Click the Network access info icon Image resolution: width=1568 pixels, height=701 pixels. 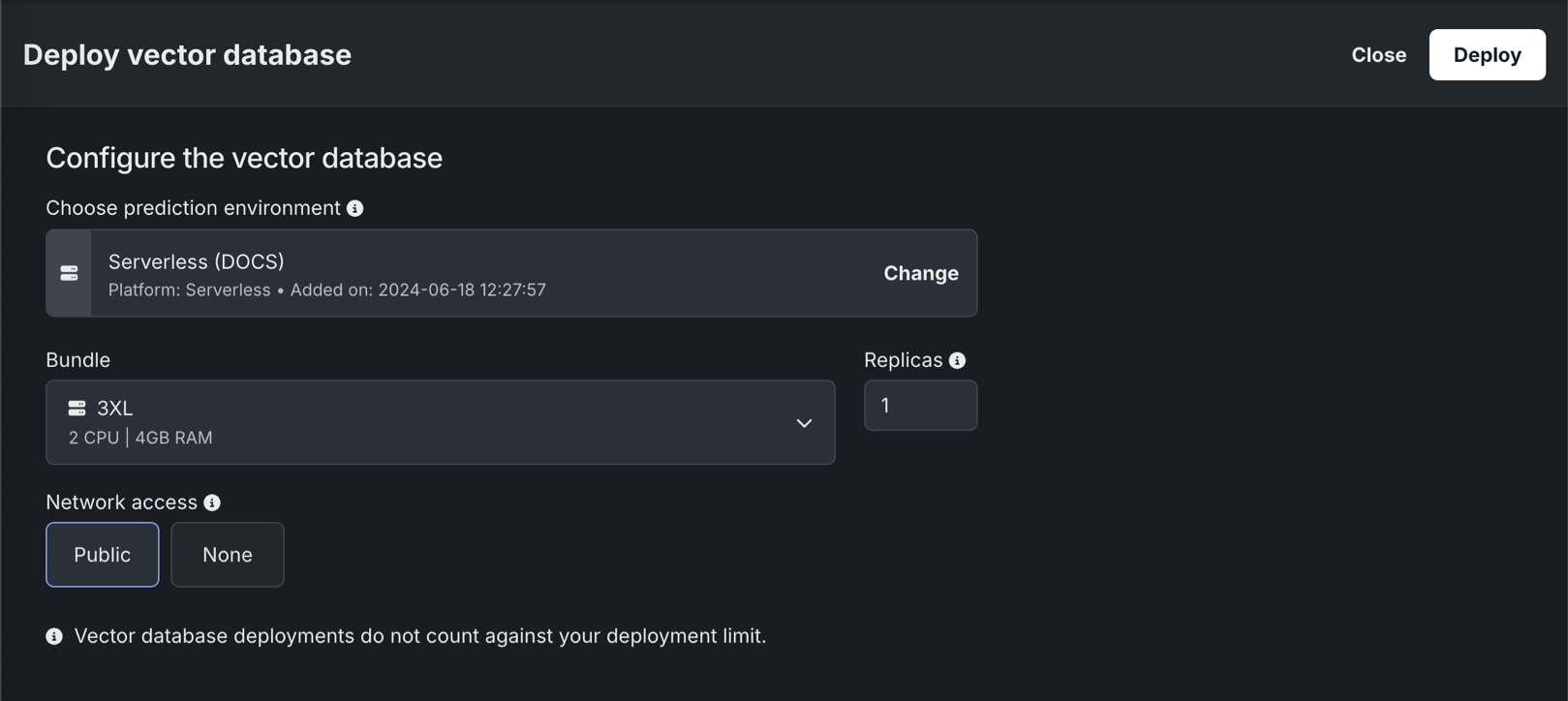coord(212,503)
